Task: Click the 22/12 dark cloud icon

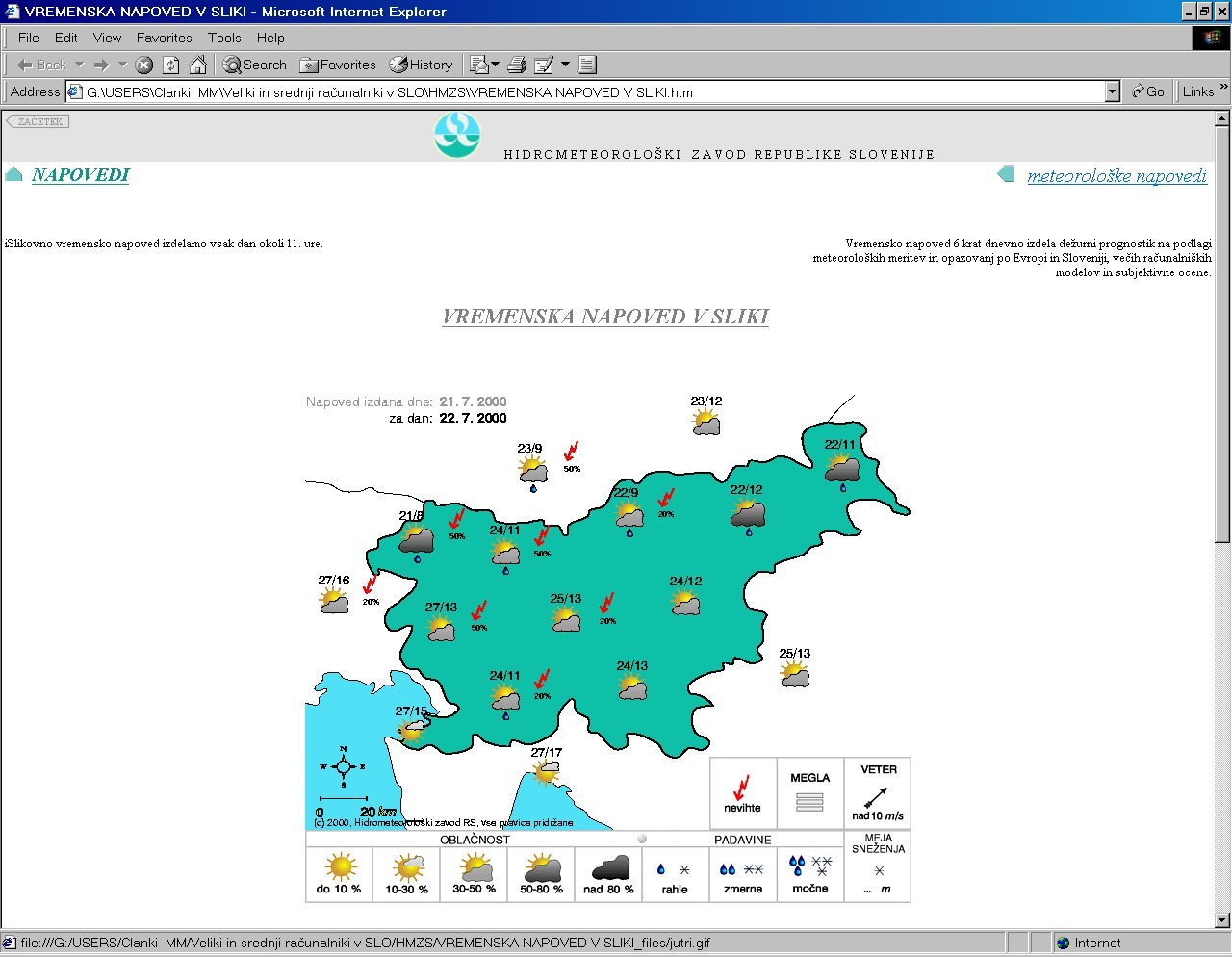Action: click(x=748, y=513)
